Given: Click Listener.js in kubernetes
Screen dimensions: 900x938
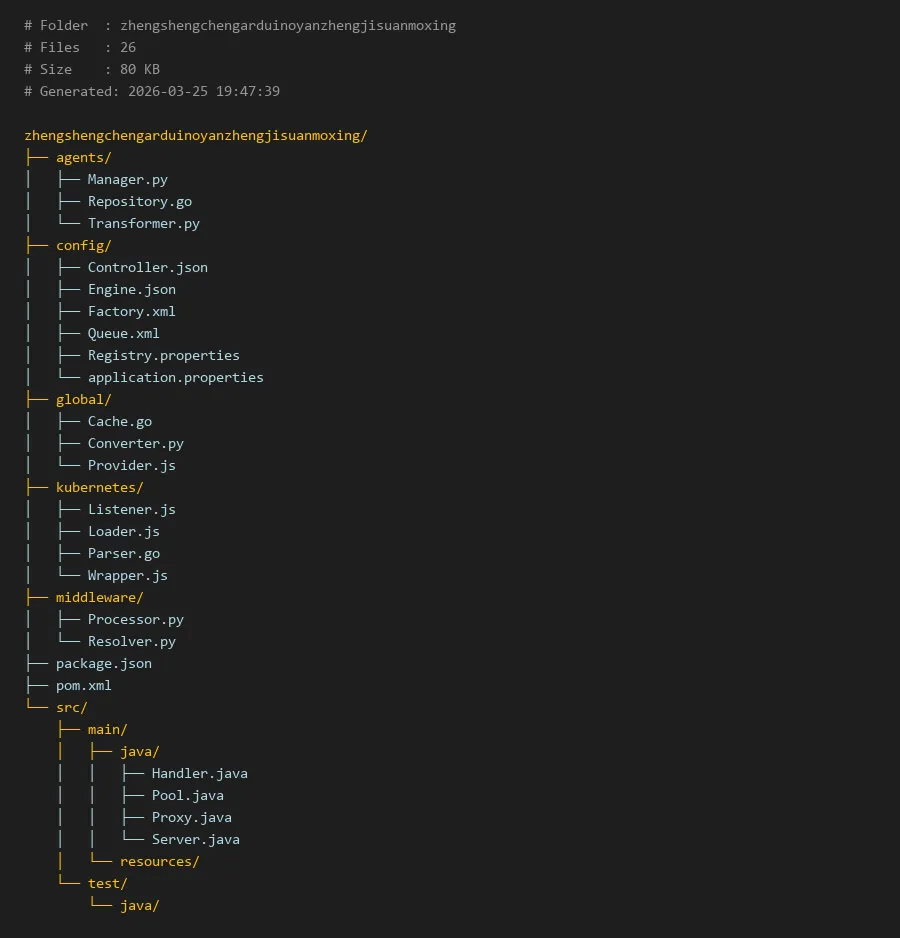Looking at the screenshot, I should click(131, 509).
